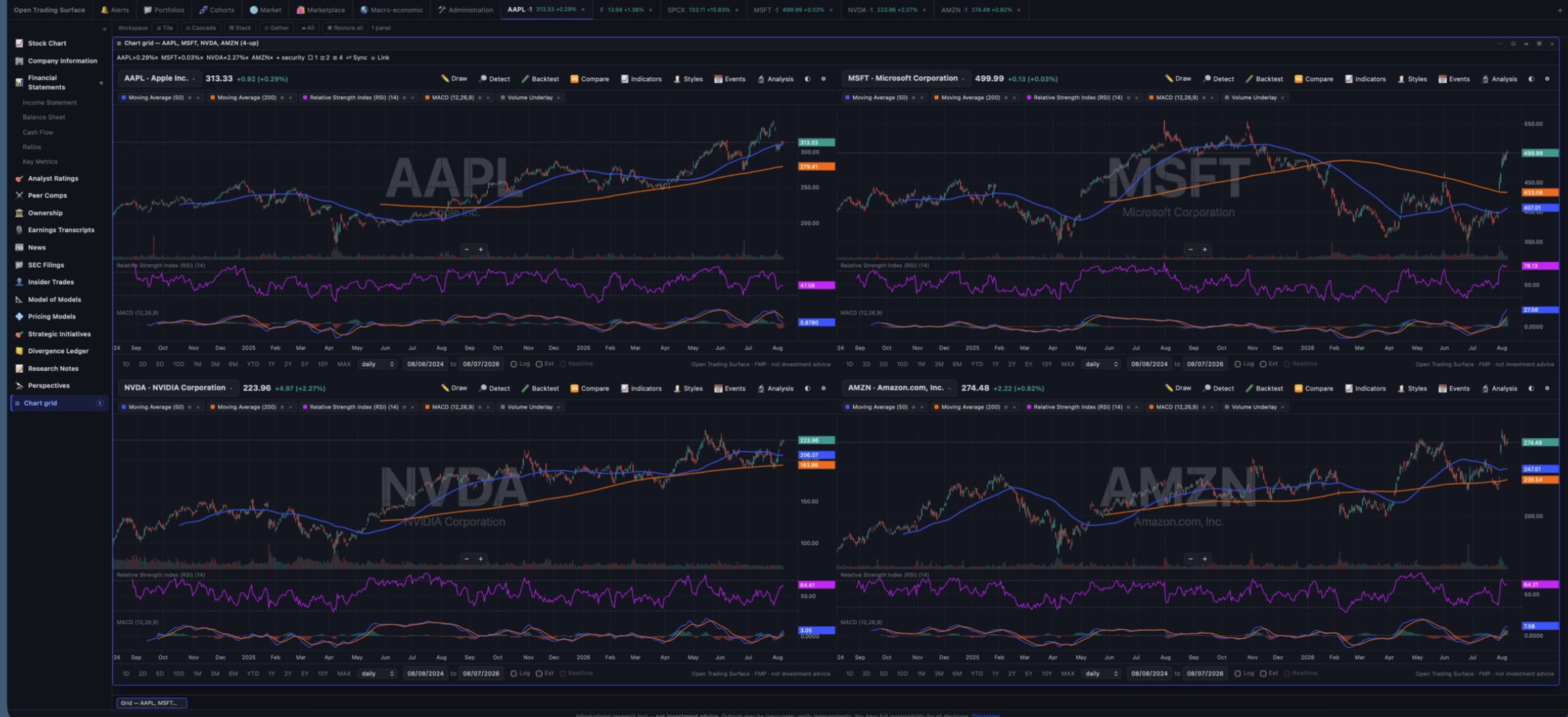The height and width of the screenshot is (717, 1568).
Task: Click Cascade workspace button
Action: (201, 28)
